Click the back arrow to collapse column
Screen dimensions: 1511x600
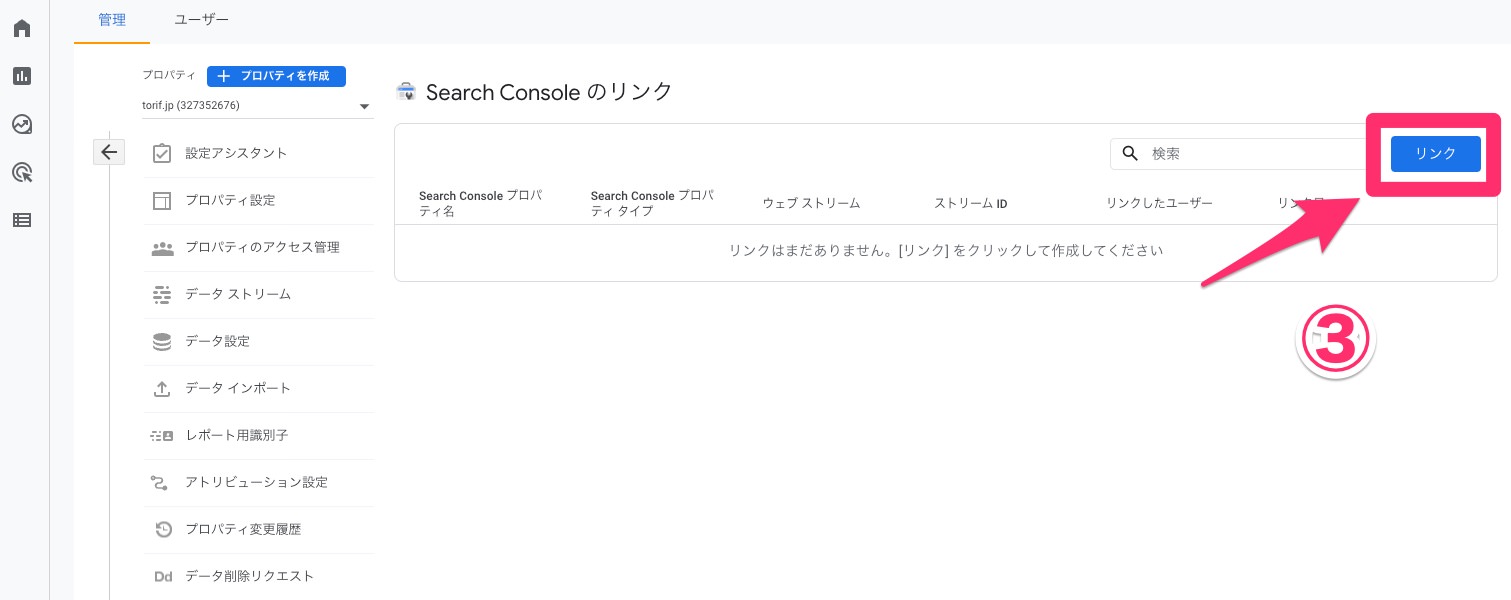click(109, 152)
